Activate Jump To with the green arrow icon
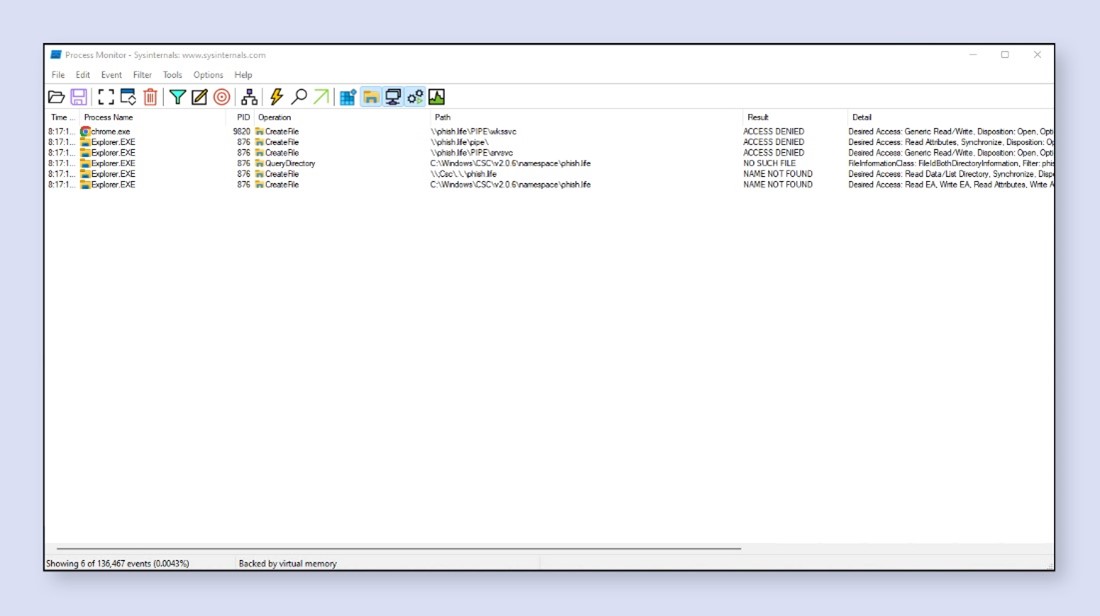Screen dimensions: 1100x616 (321, 97)
